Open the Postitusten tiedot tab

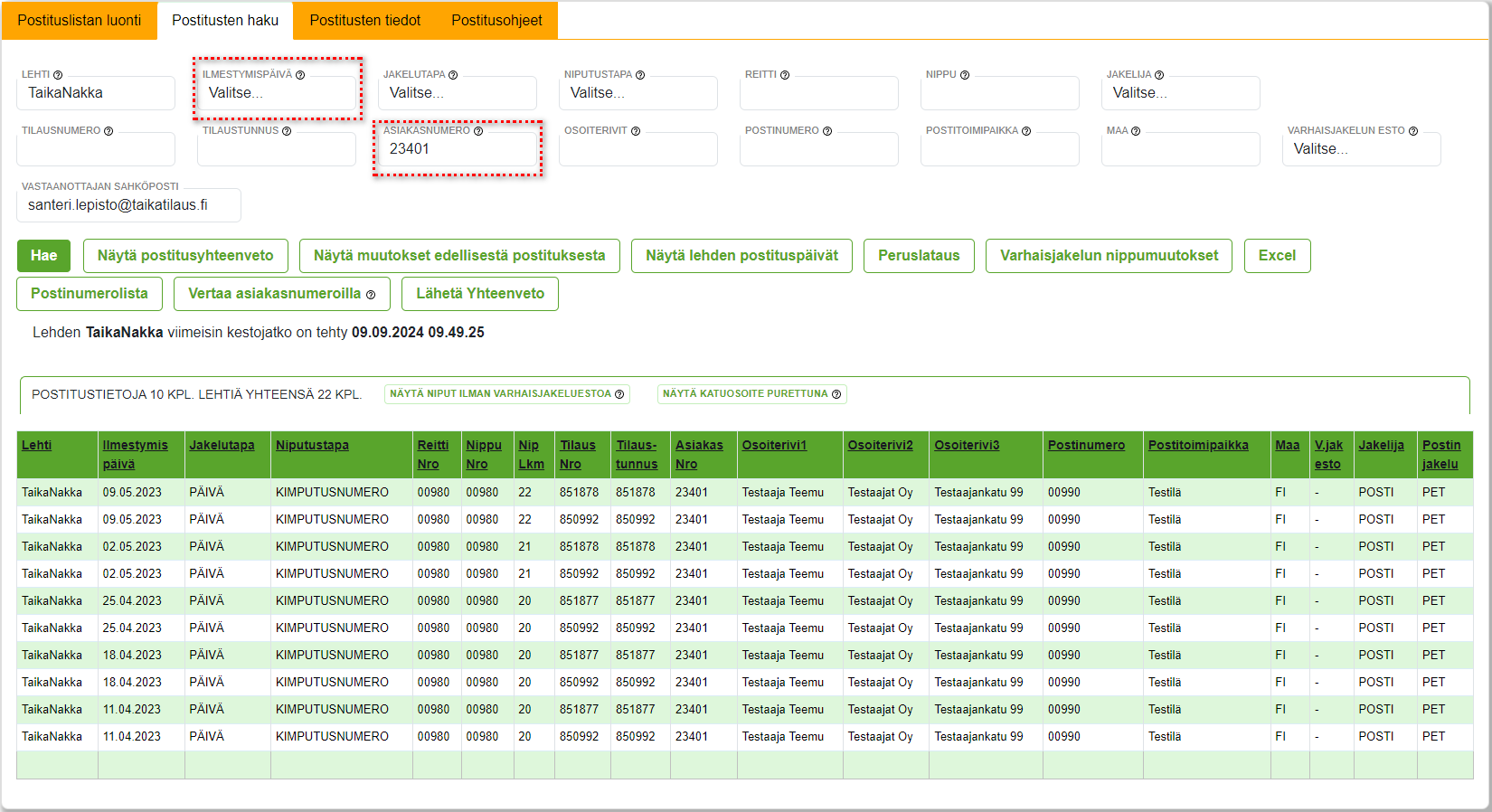365,20
